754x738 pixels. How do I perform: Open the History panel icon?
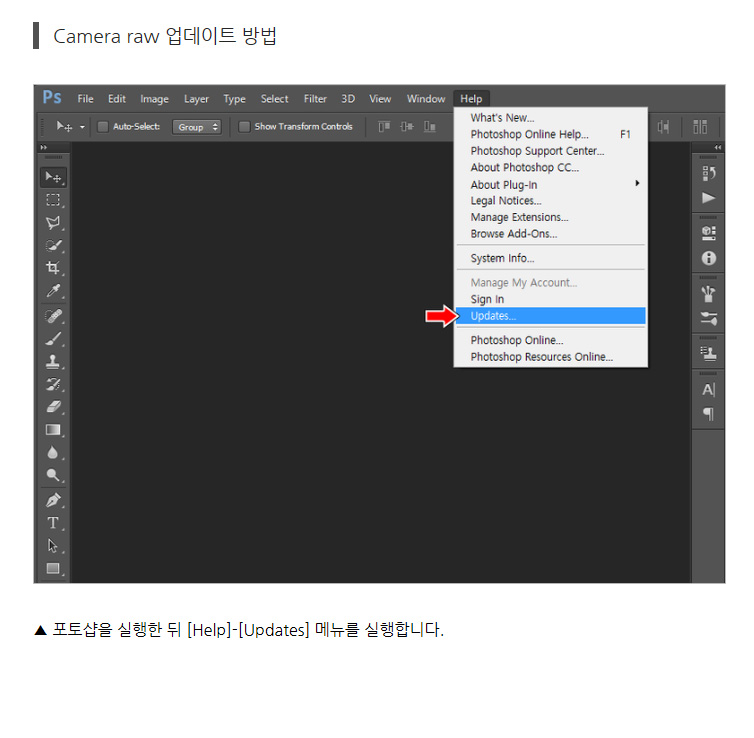(708, 174)
